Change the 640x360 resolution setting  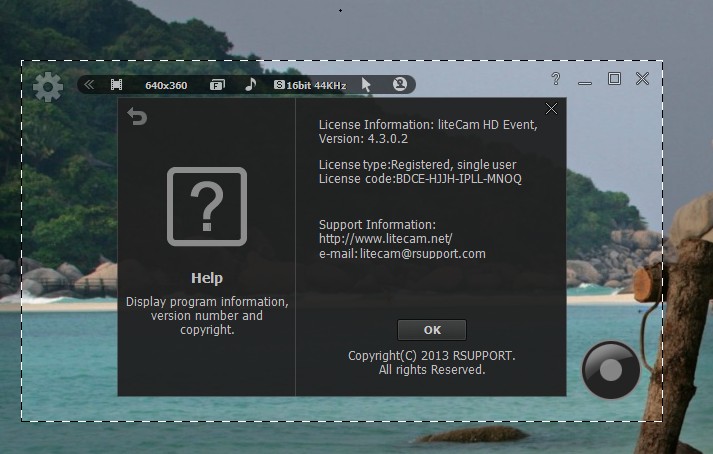166,86
